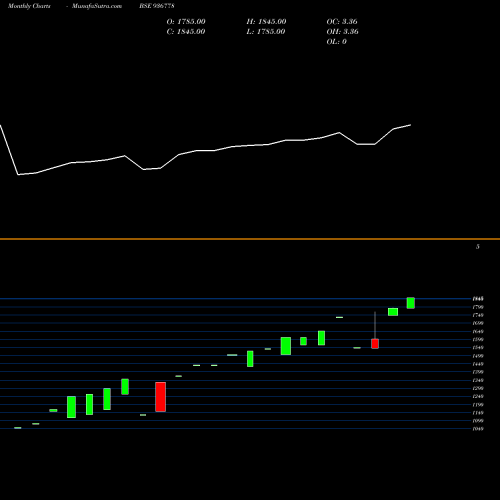Click the 'Monthly Charts' title text
500x500 pixels.
29,6
